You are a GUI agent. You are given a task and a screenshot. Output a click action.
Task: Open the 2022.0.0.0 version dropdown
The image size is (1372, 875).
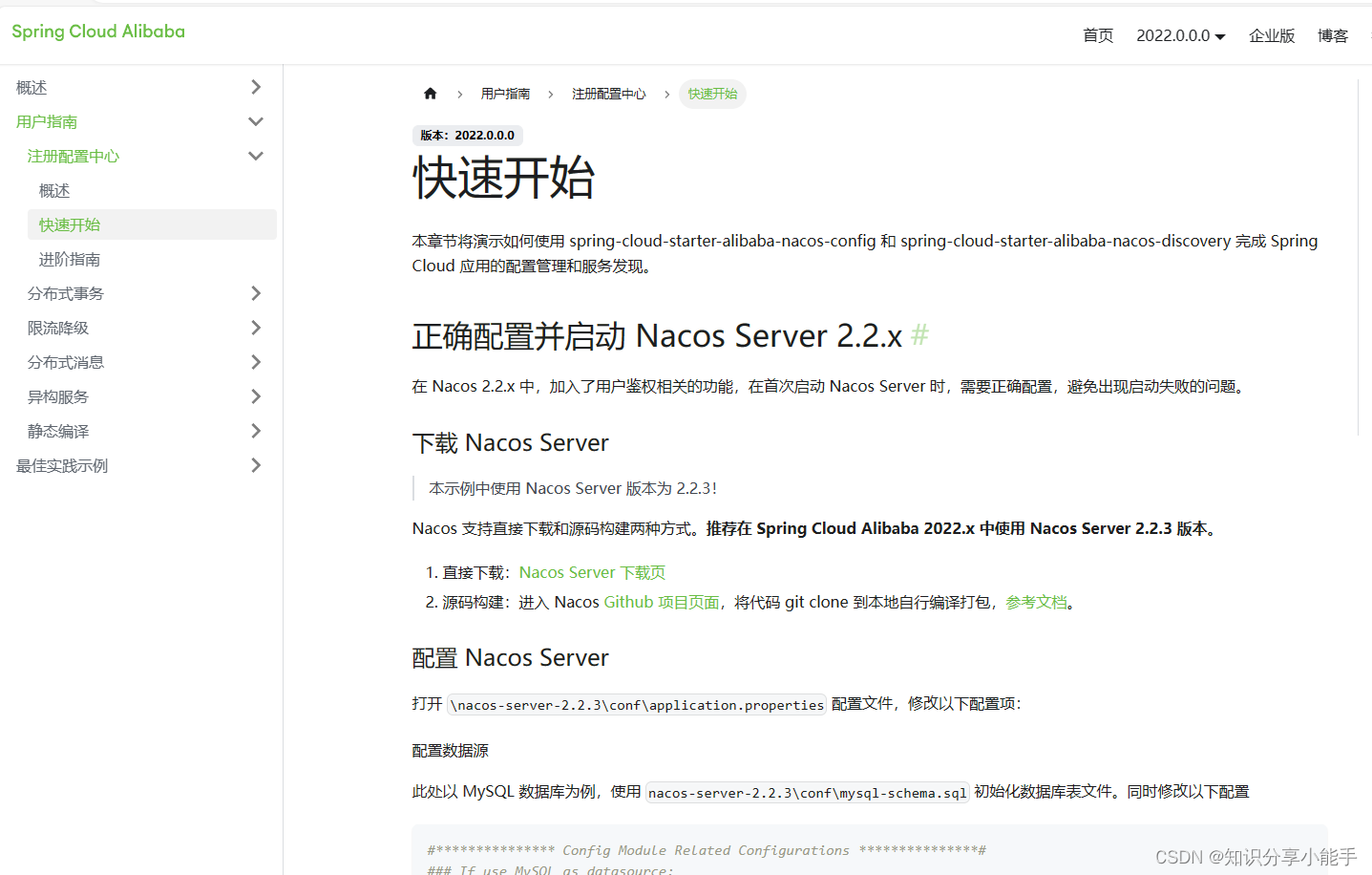coord(1180,35)
